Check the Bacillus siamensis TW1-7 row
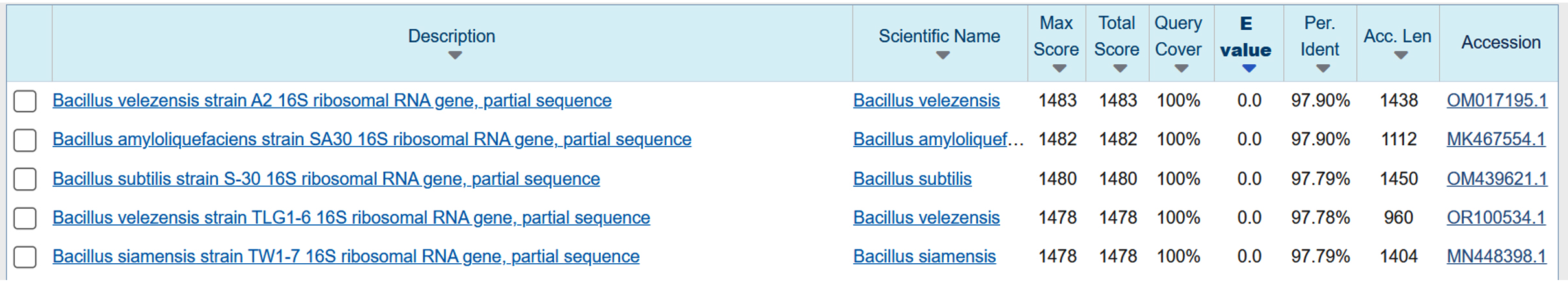Viewport: 1568px width, 293px height. [x=25, y=257]
